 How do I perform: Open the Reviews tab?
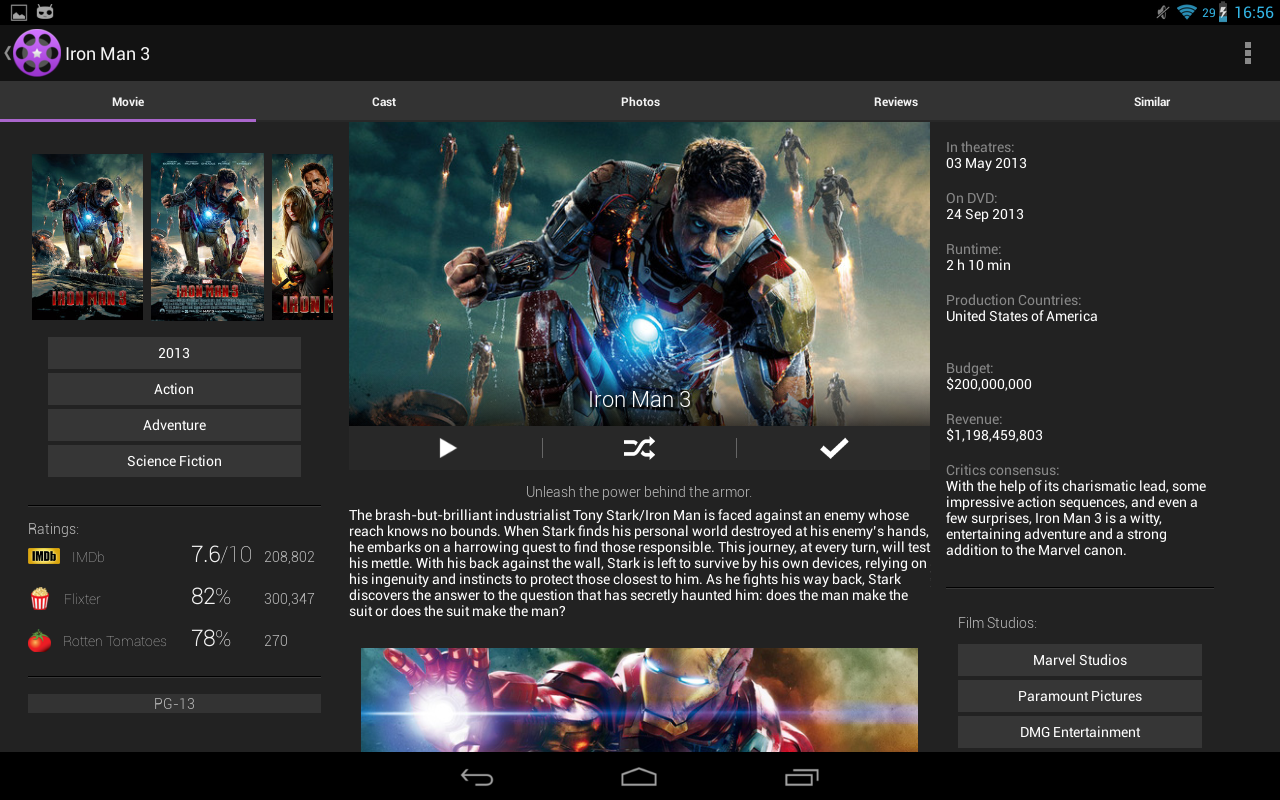896,102
